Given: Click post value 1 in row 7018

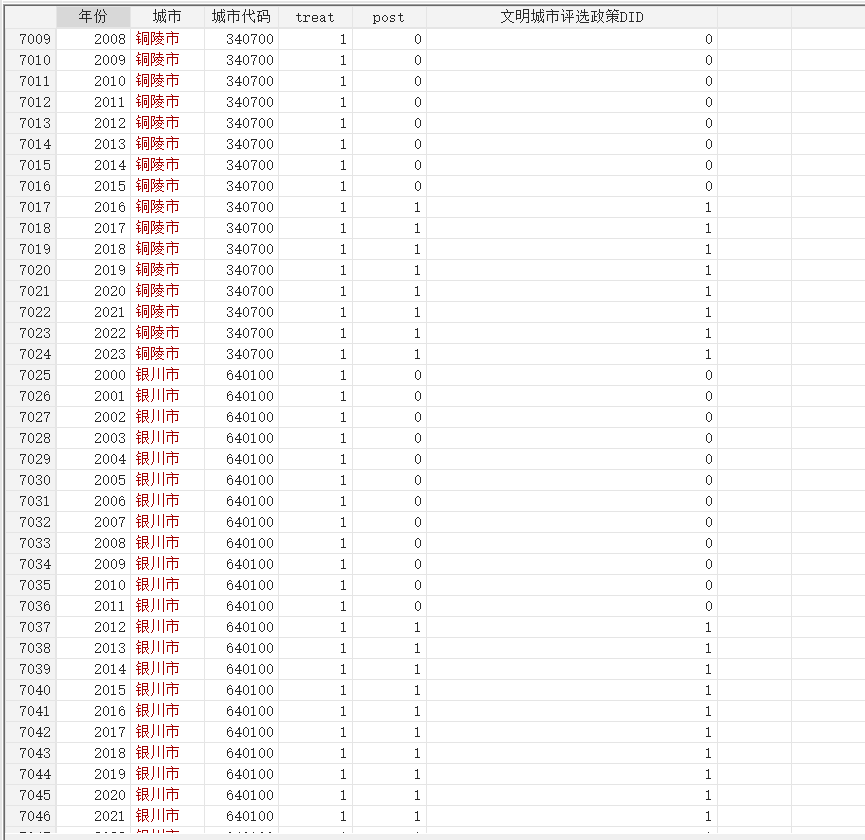Looking at the screenshot, I should pos(389,228).
